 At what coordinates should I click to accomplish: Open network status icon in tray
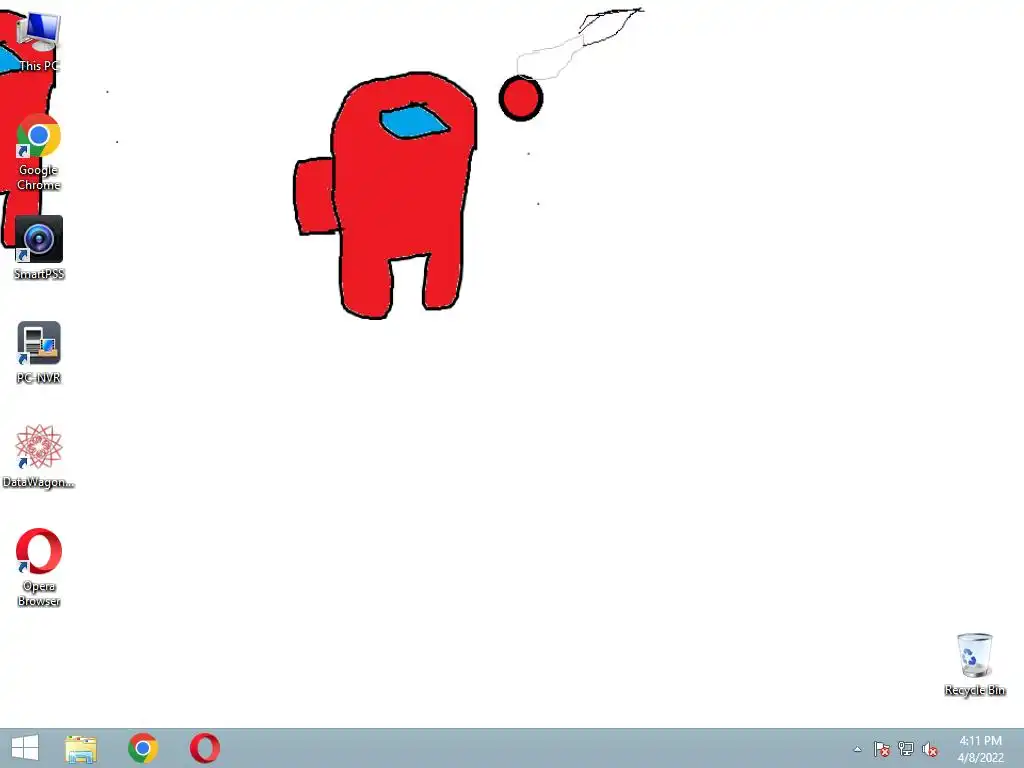coord(906,749)
